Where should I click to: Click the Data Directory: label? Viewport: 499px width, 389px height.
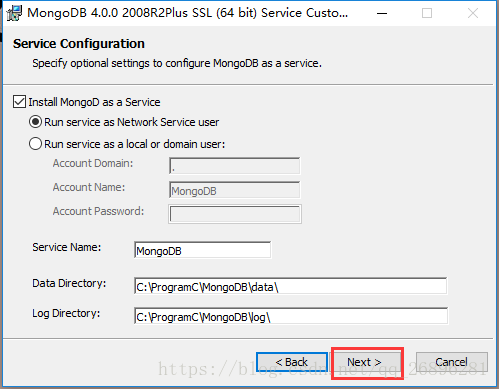click(69, 283)
